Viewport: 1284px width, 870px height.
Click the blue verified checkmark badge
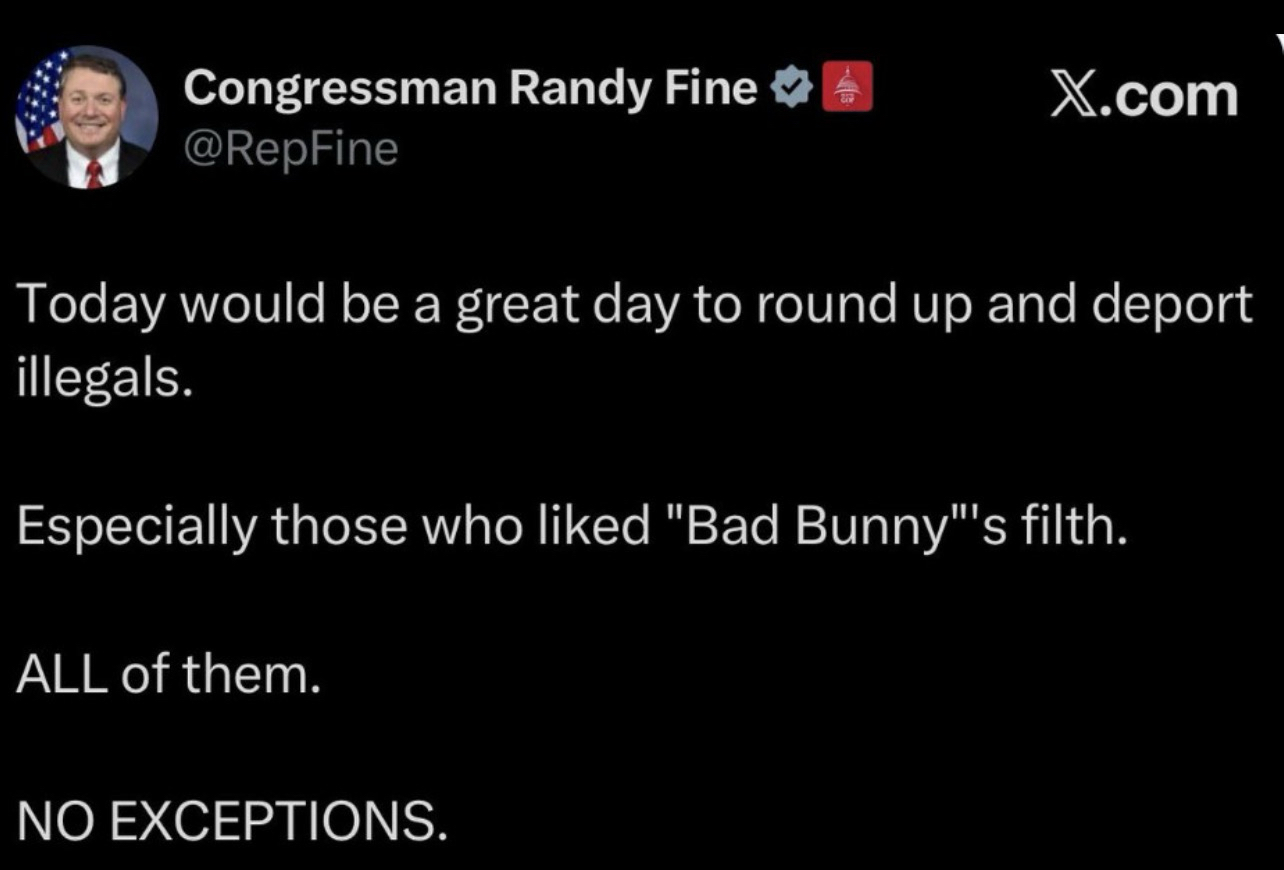790,89
